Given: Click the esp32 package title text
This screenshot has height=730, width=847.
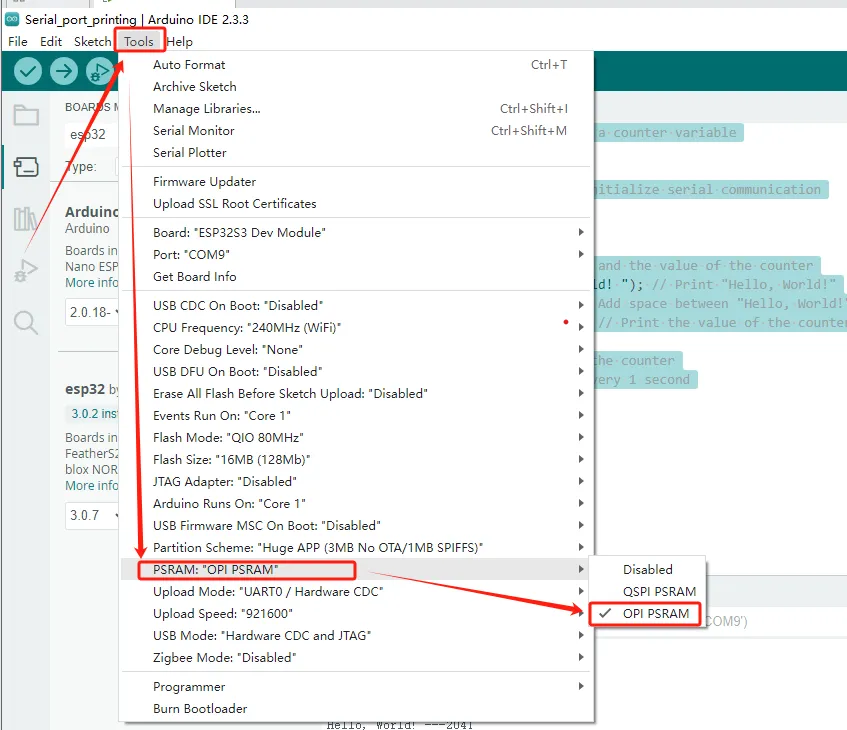Looking at the screenshot, I should [85, 389].
